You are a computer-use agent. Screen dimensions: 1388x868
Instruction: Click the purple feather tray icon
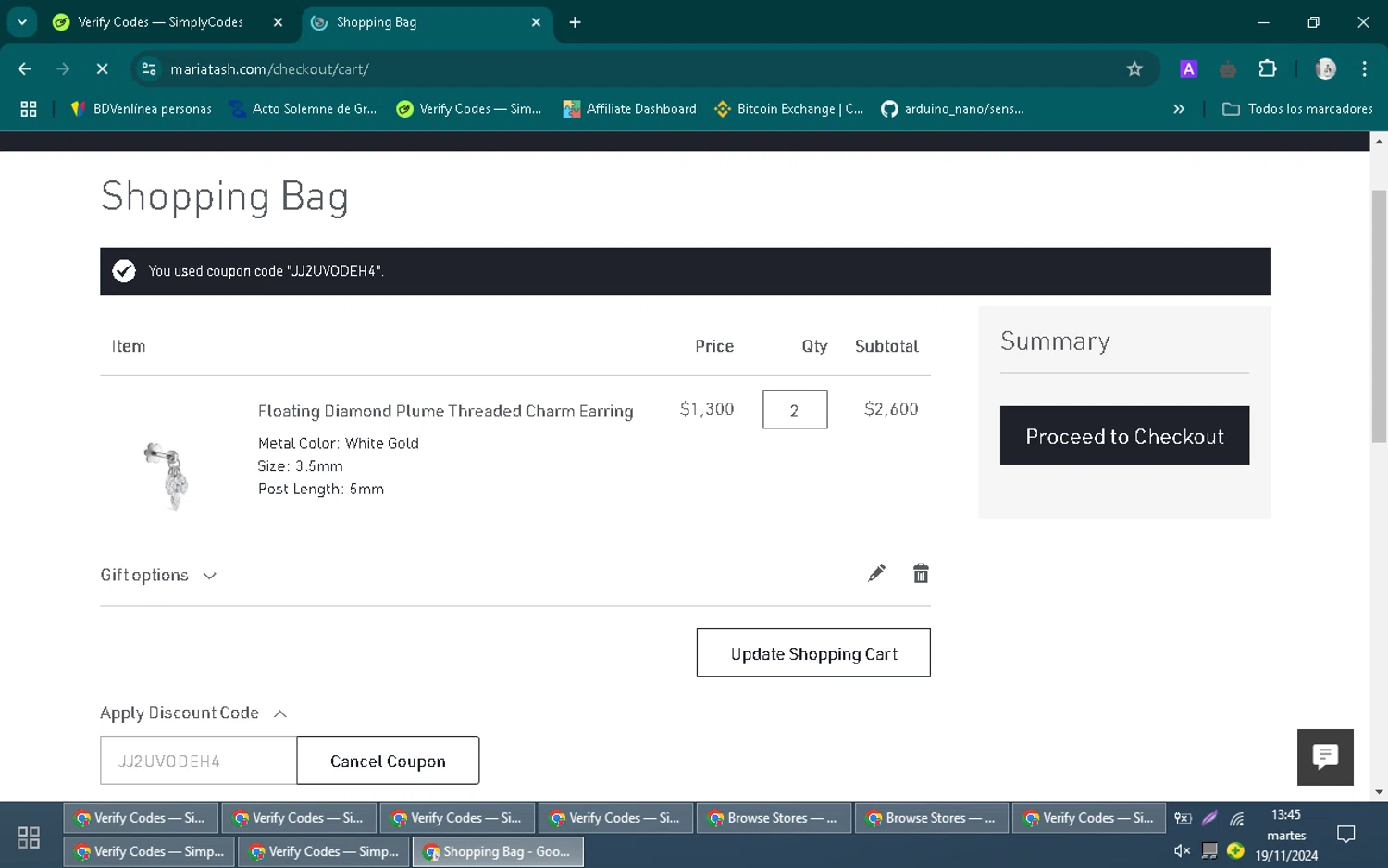1209,818
